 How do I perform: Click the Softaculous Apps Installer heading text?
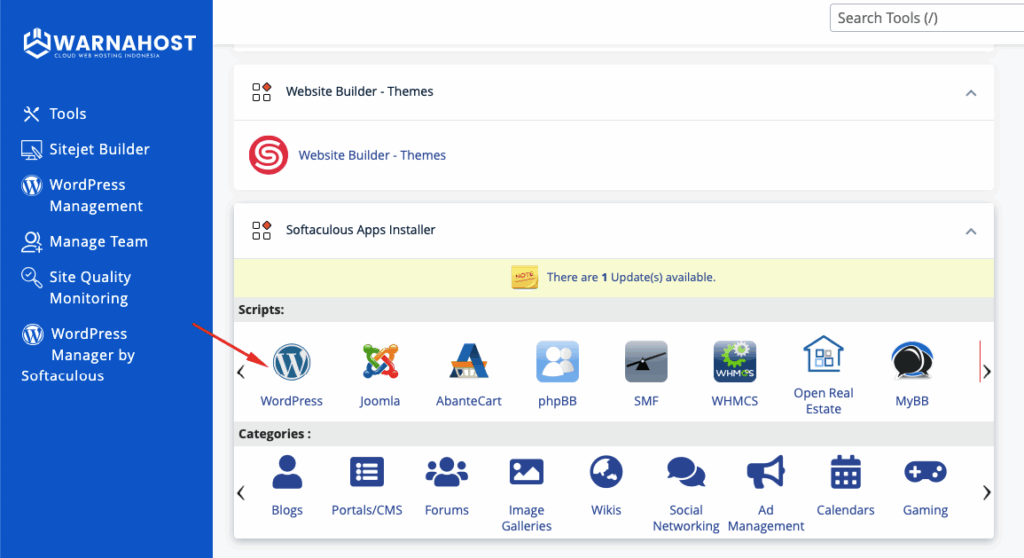click(360, 230)
